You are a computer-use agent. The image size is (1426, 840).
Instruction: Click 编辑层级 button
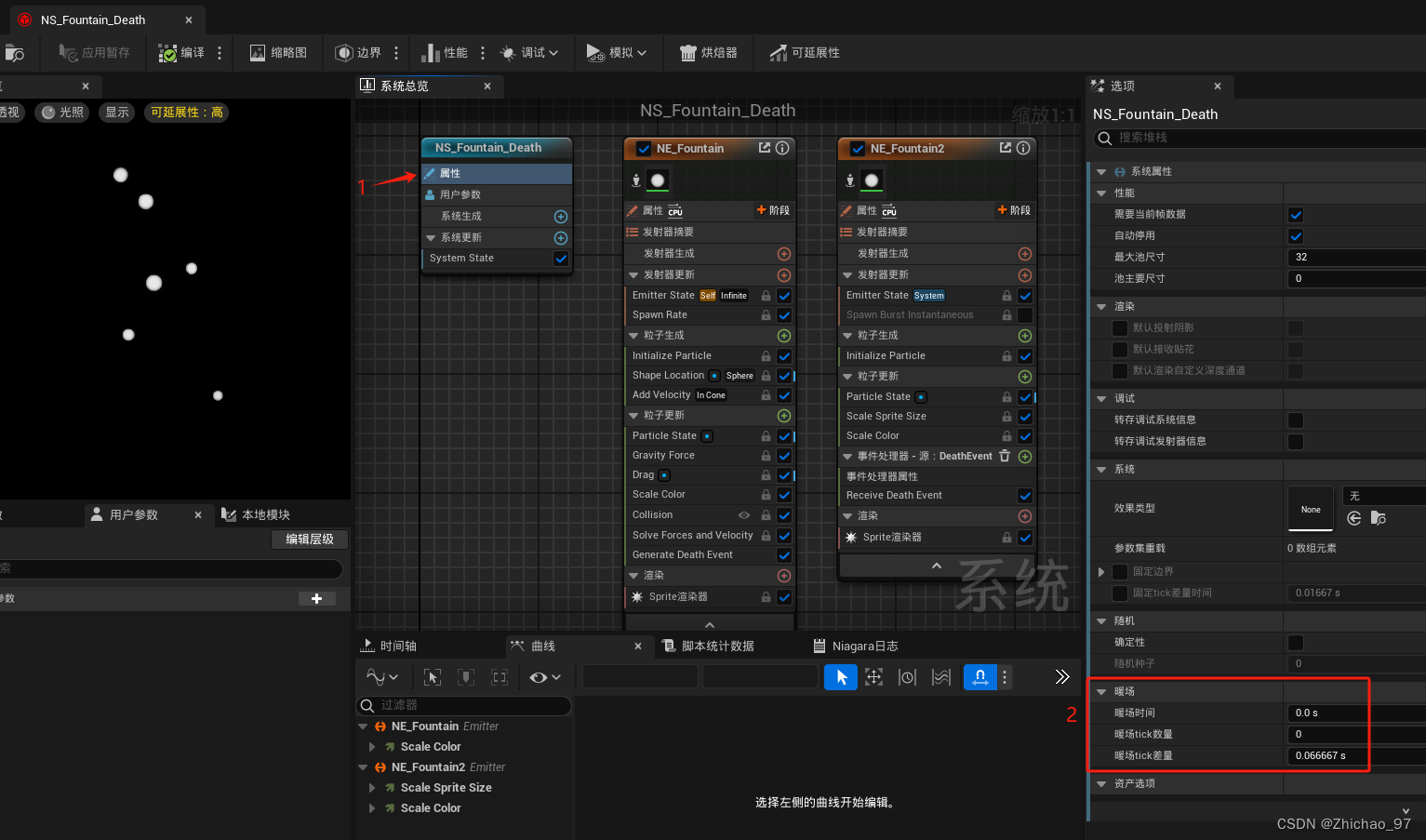[310, 540]
